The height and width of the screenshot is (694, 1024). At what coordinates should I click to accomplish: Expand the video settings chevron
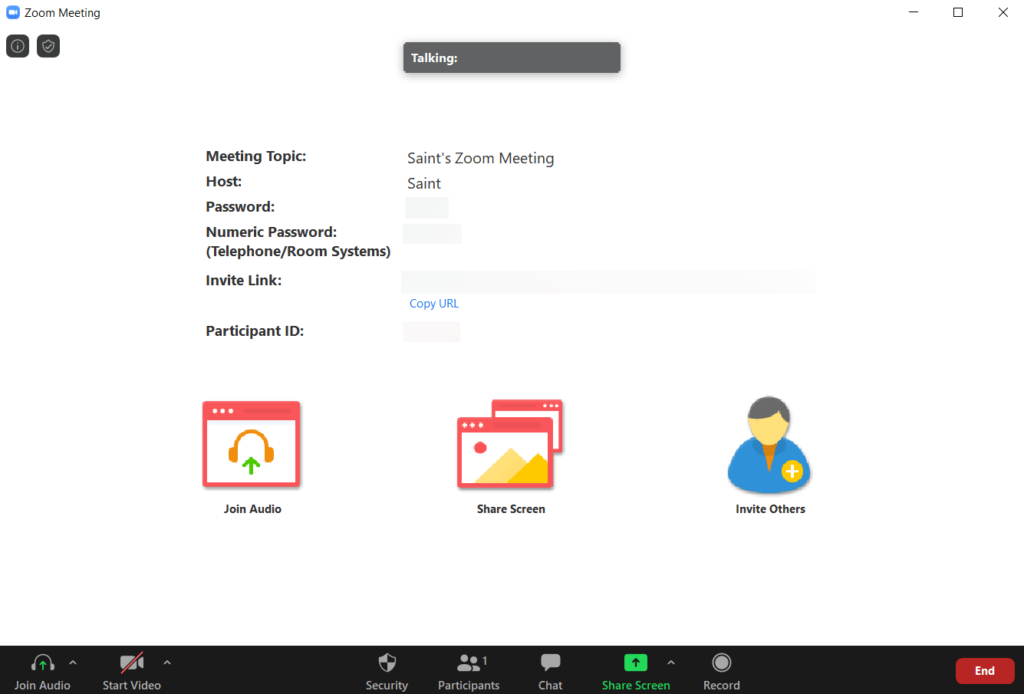(x=167, y=661)
